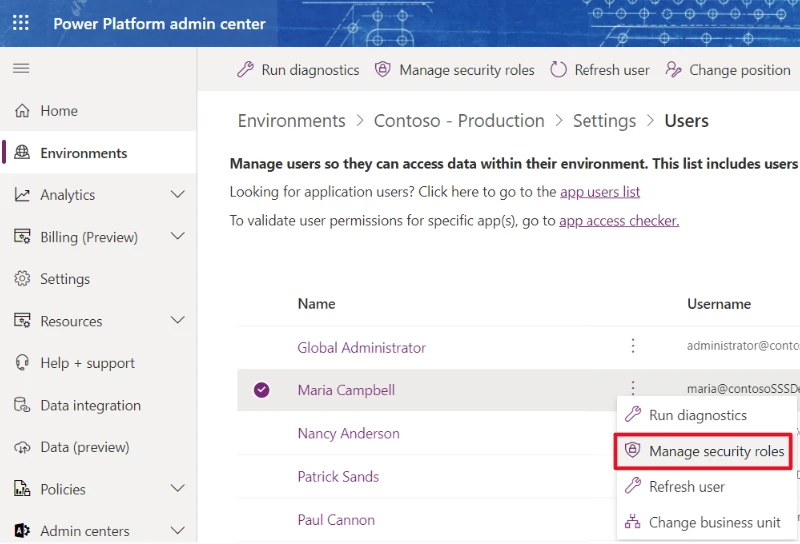
Task: Choose Run diagnostics from context menu
Action: coord(706,415)
